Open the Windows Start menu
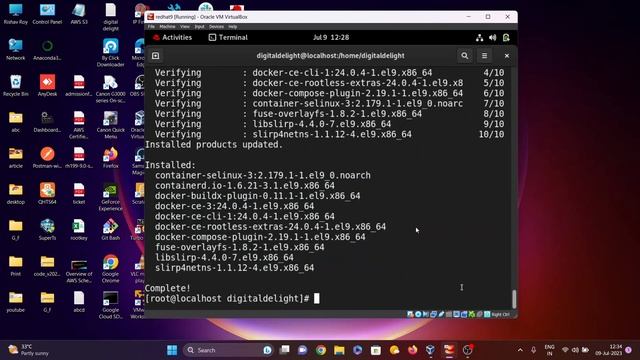 click(x=172, y=350)
